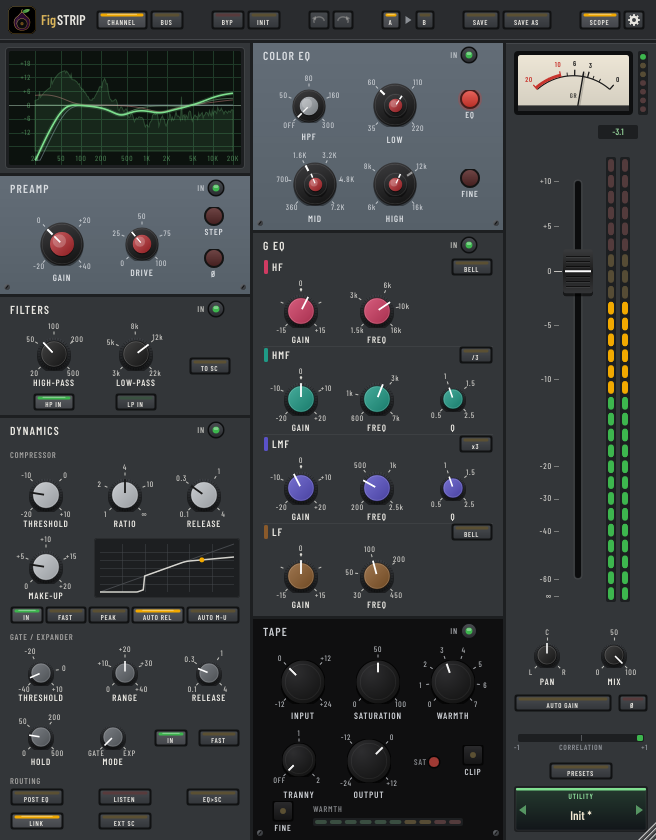Select the B preset slot

(x=425, y=20)
